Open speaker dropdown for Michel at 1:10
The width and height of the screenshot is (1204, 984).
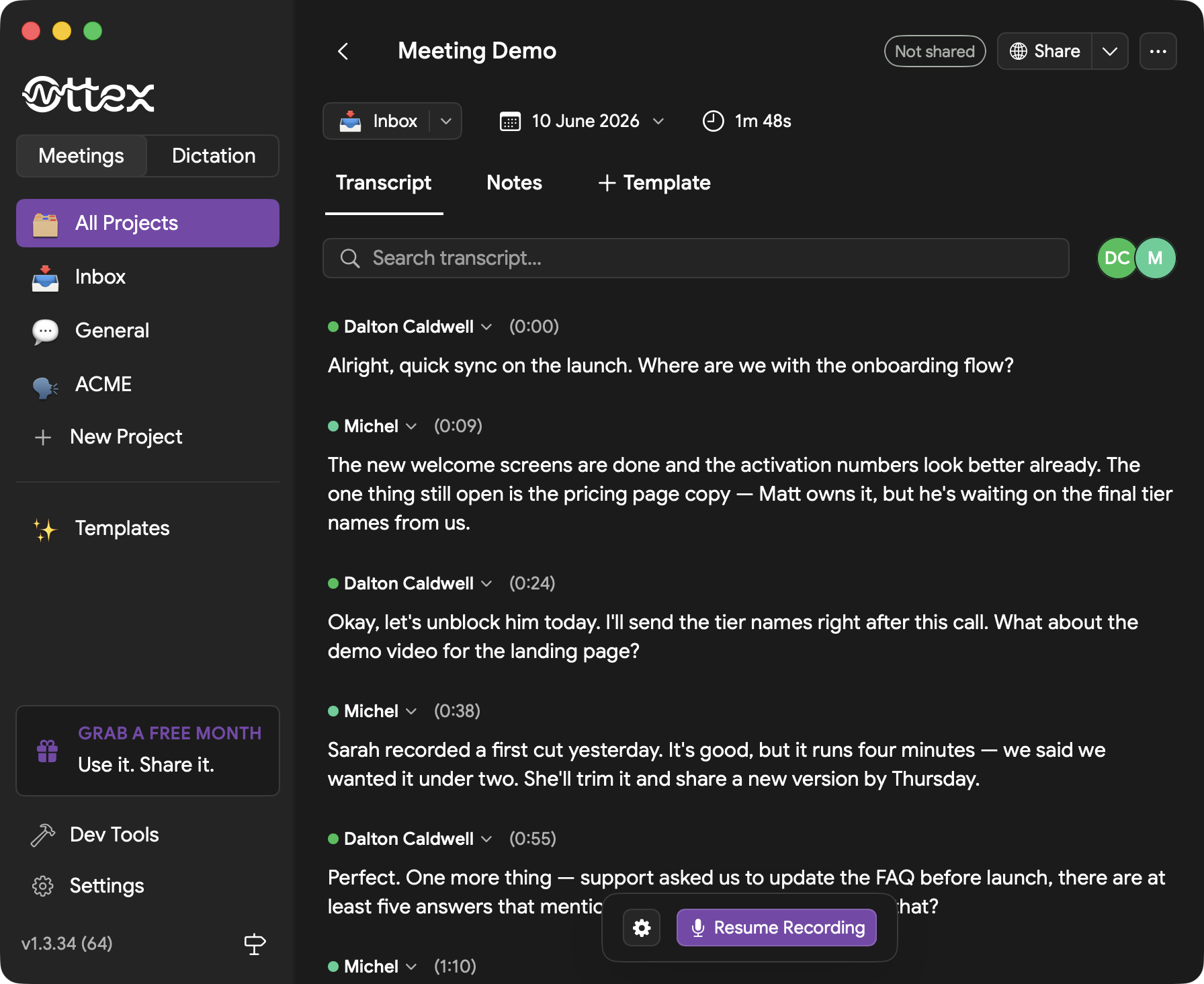coord(411,967)
